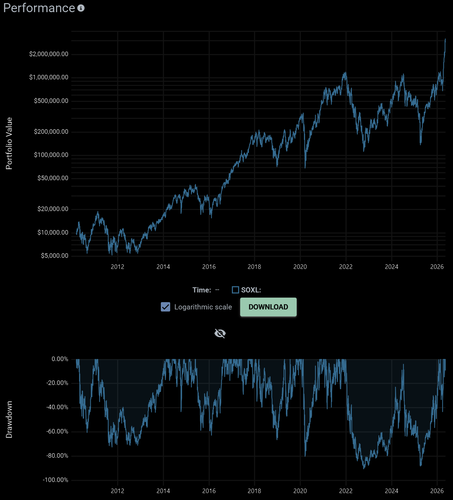453x500 pixels.
Task: Select the -80.00% drawdown axis label
Action: 57,456
